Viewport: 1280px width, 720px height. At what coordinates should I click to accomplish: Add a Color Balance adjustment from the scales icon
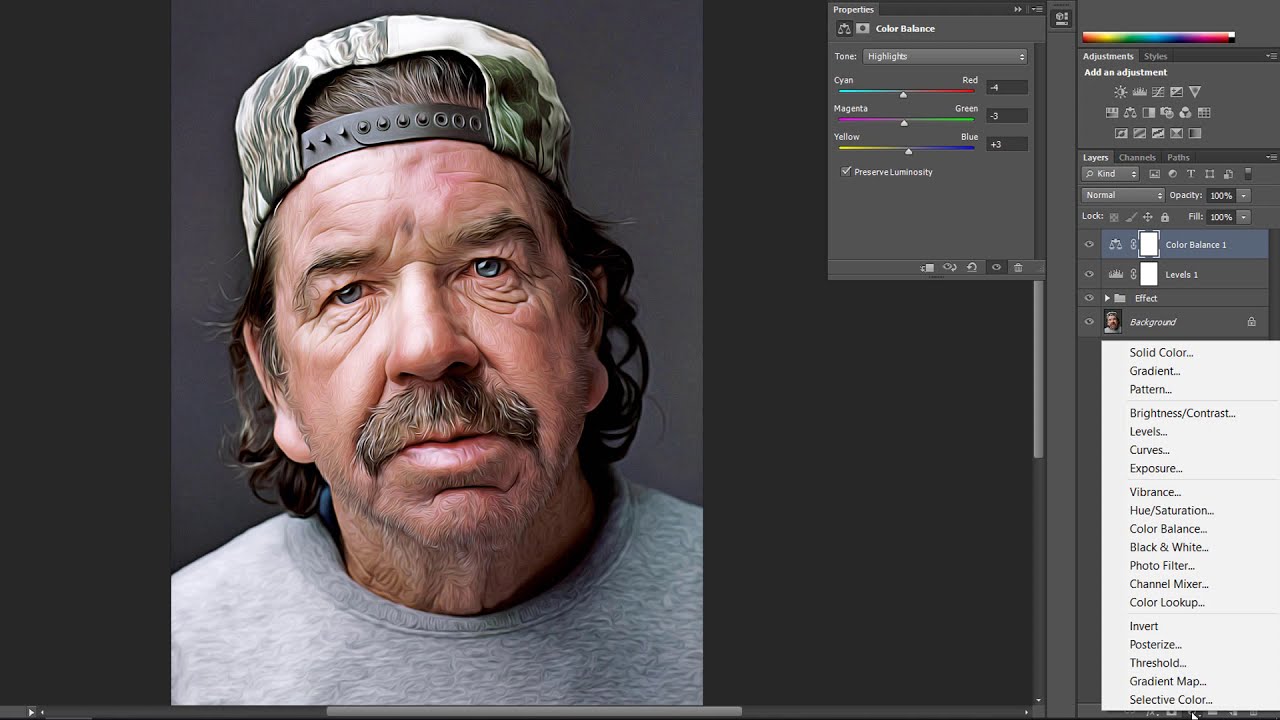point(1130,113)
